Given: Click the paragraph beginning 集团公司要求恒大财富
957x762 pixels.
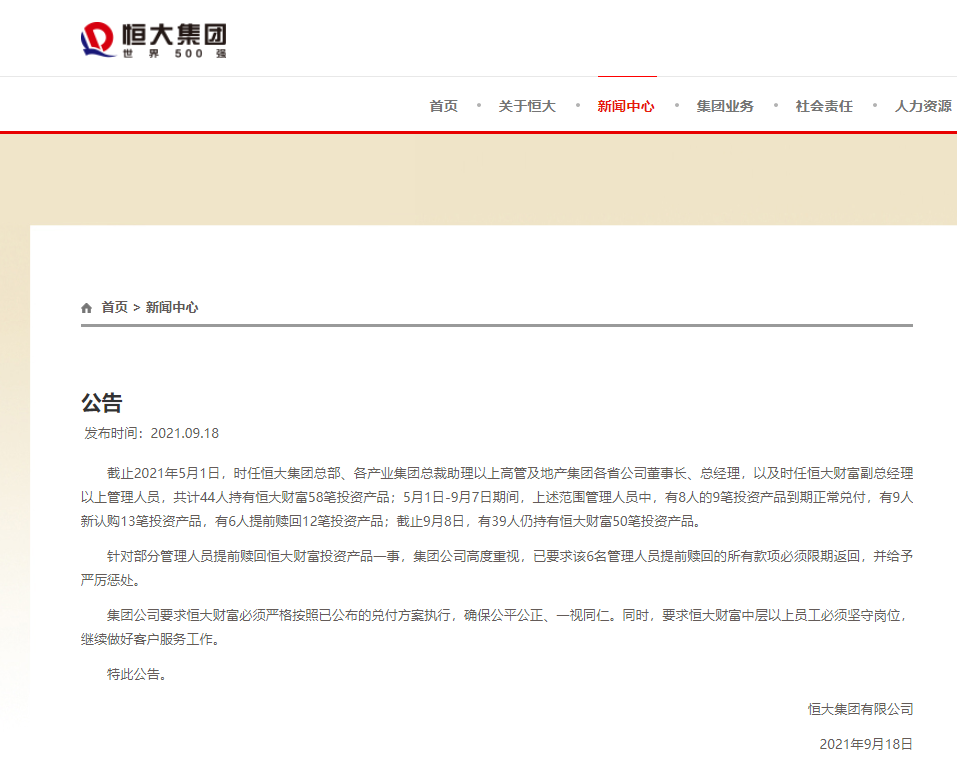Looking at the screenshot, I should (496, 627).
